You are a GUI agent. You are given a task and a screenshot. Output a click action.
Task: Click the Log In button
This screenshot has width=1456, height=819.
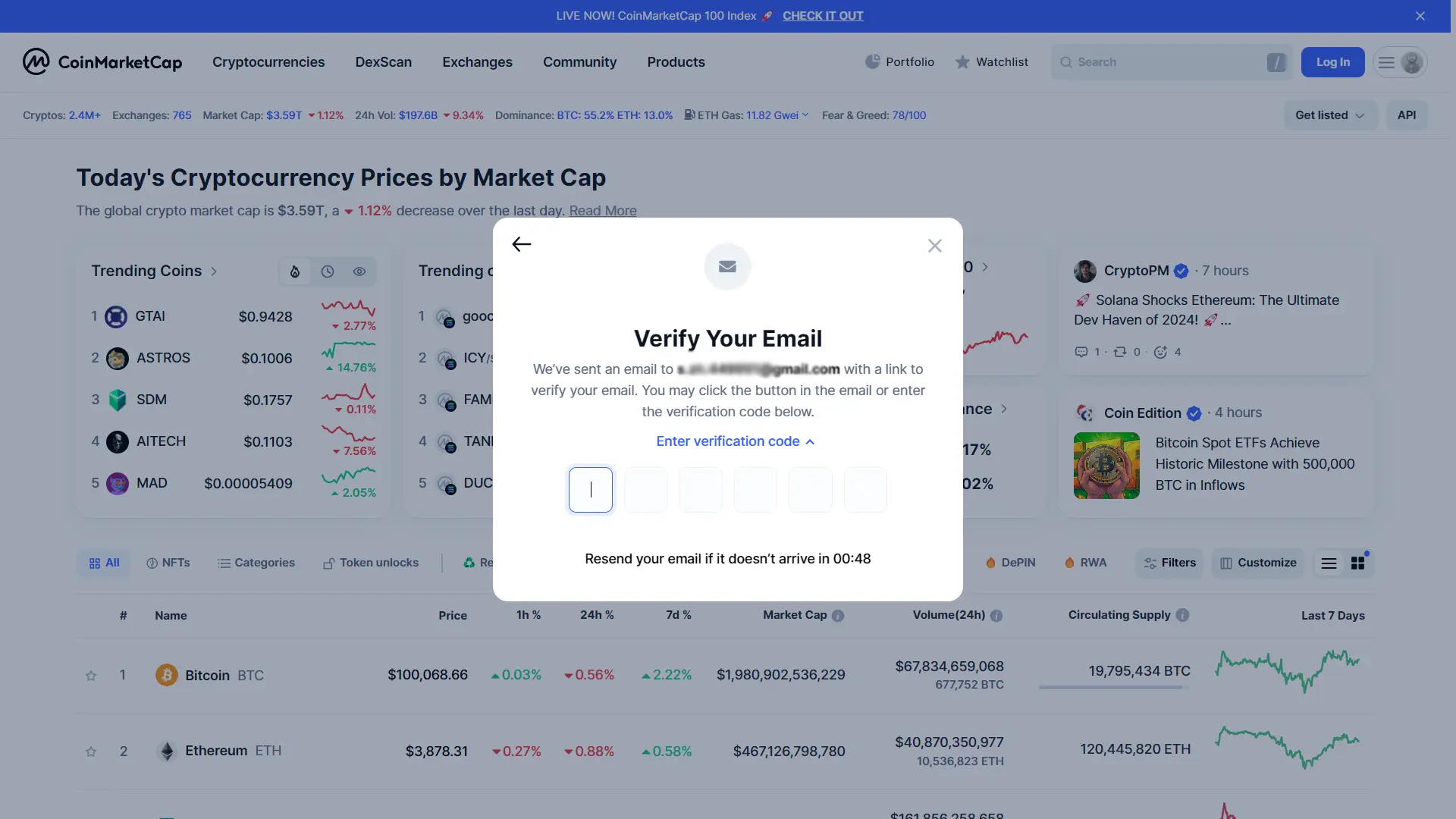point(1333,63)
